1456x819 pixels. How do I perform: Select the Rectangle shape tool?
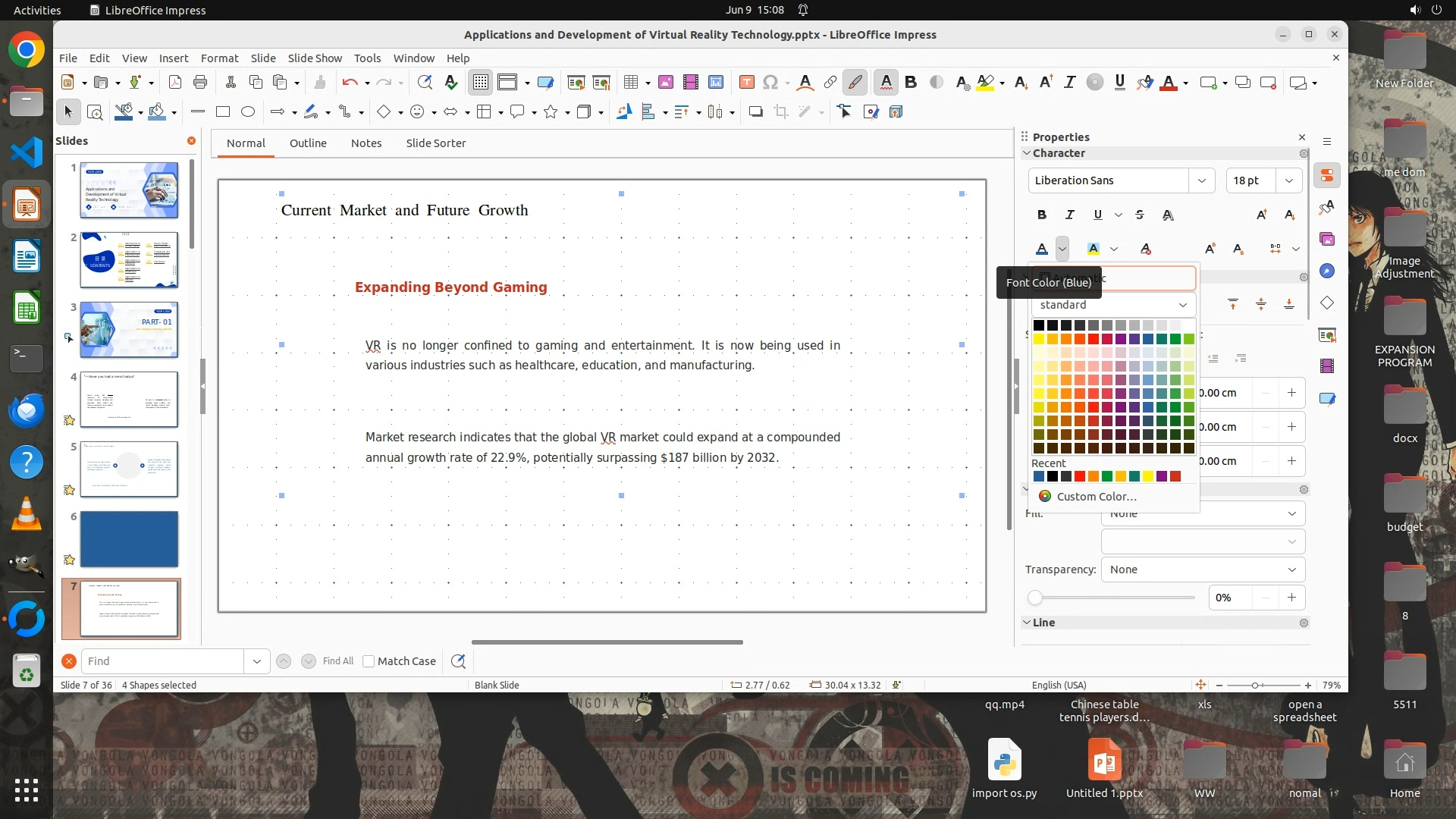(x=222, y=112)
